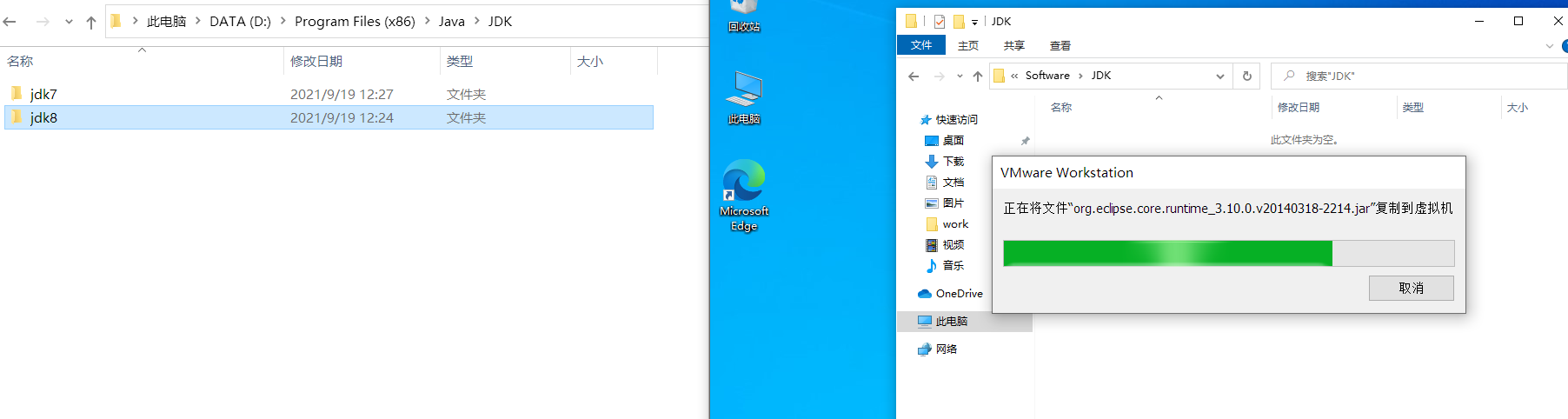Refresh the JDK folder view
Viewport: 1568px width, 419px height.
1247,76
